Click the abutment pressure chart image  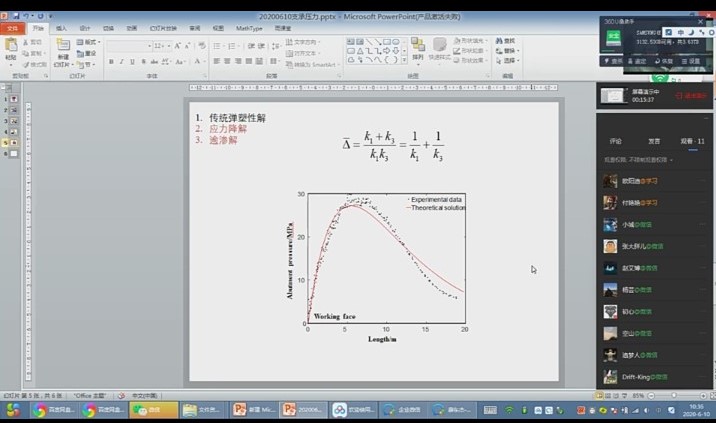pos(376,266)
